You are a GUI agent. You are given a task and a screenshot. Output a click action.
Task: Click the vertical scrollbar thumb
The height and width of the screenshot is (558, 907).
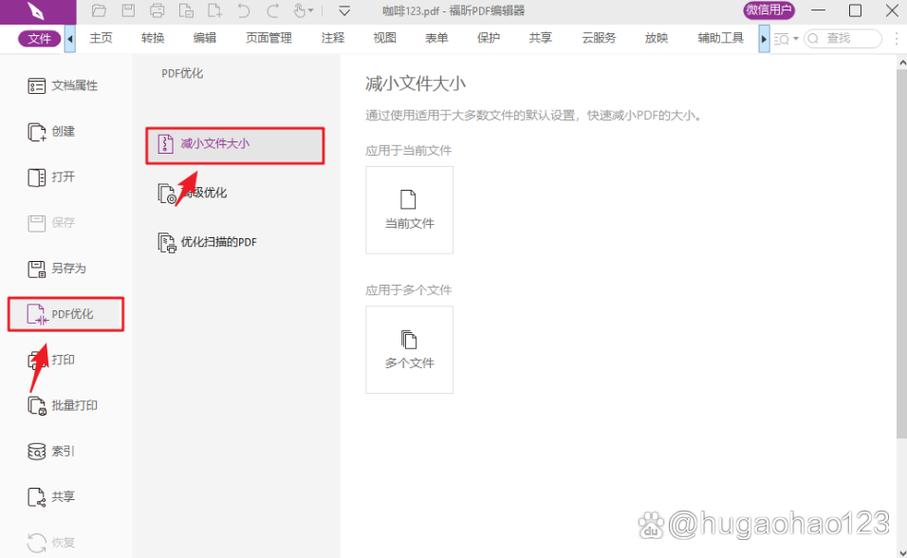[x=902, y=253]
